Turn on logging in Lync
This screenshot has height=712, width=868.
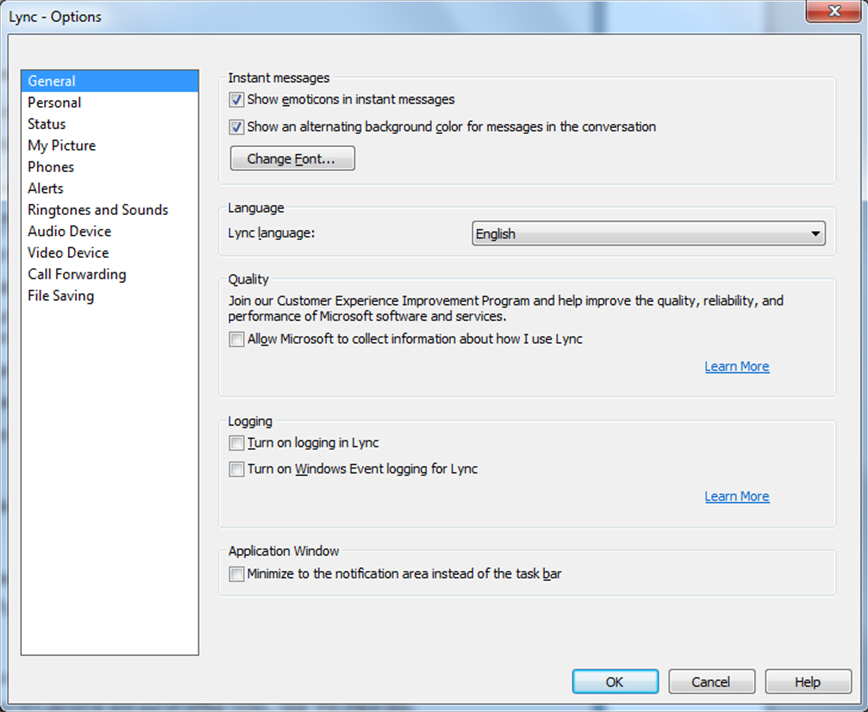click(x=237, y=443)
